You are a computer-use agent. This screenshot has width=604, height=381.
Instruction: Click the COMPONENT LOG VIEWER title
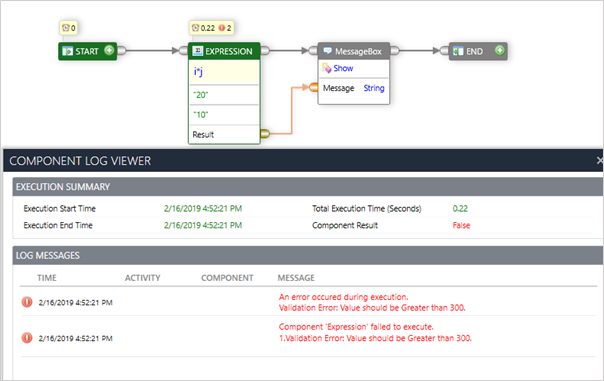click(x=80, y=161)
